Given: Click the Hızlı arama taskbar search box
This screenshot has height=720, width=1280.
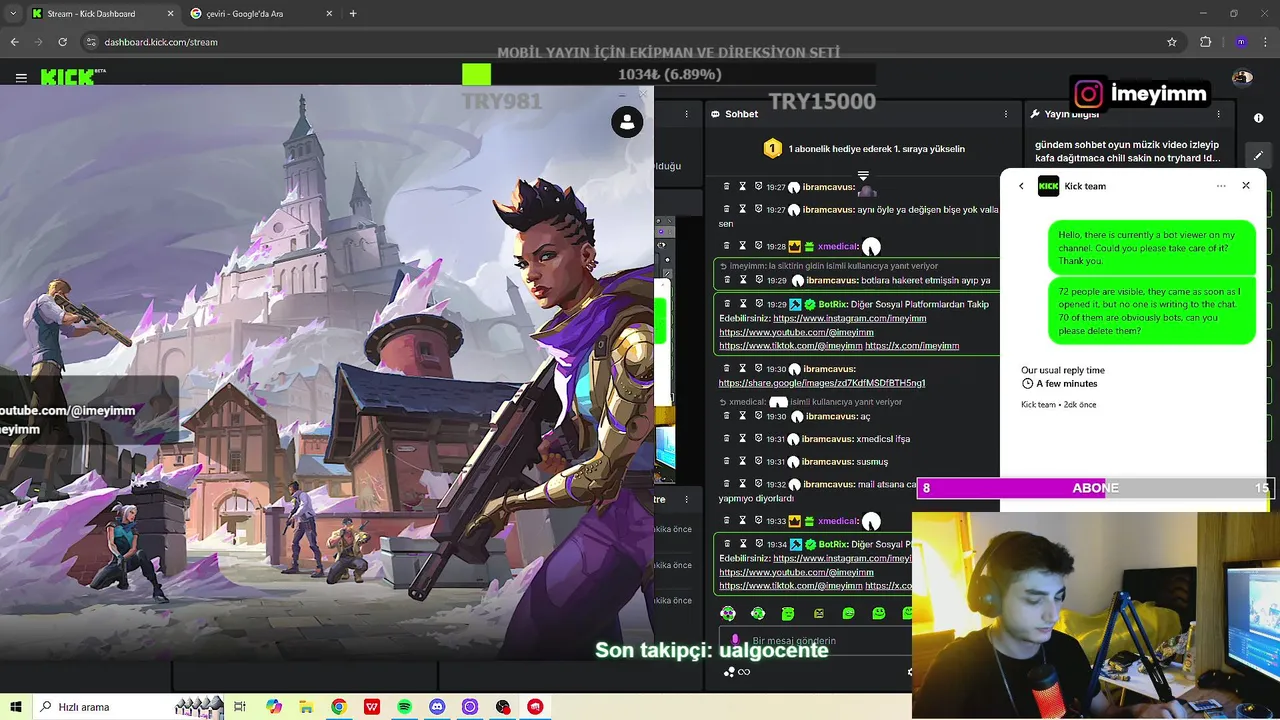Looking at the screenshot, I should (x=130, y=707).
